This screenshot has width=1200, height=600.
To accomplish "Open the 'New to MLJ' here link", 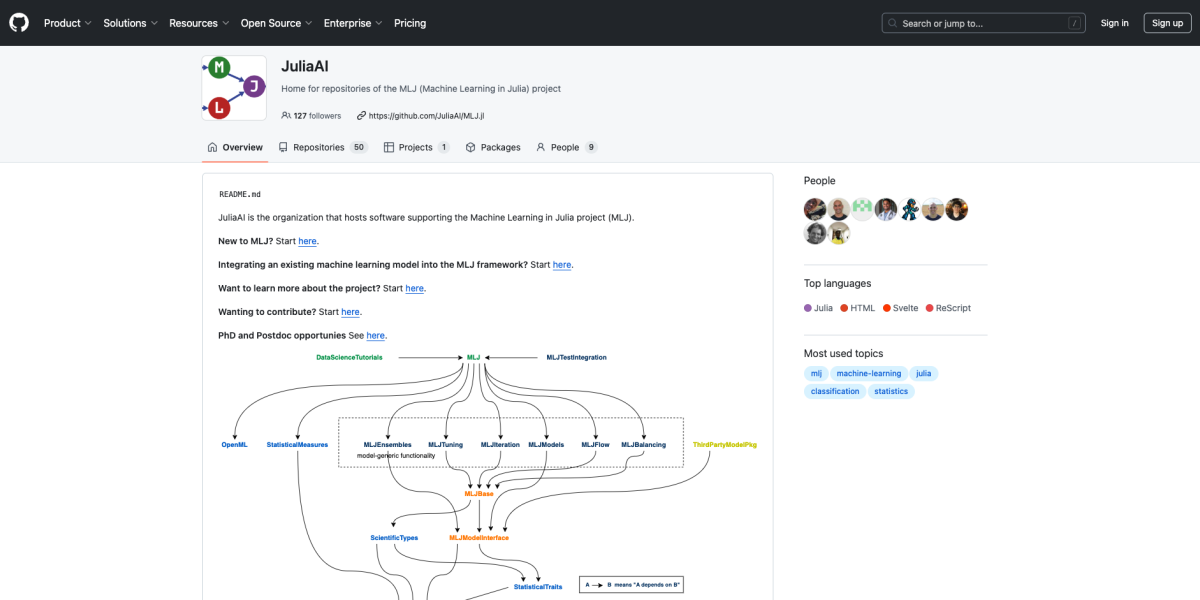I will click(307, 241).
